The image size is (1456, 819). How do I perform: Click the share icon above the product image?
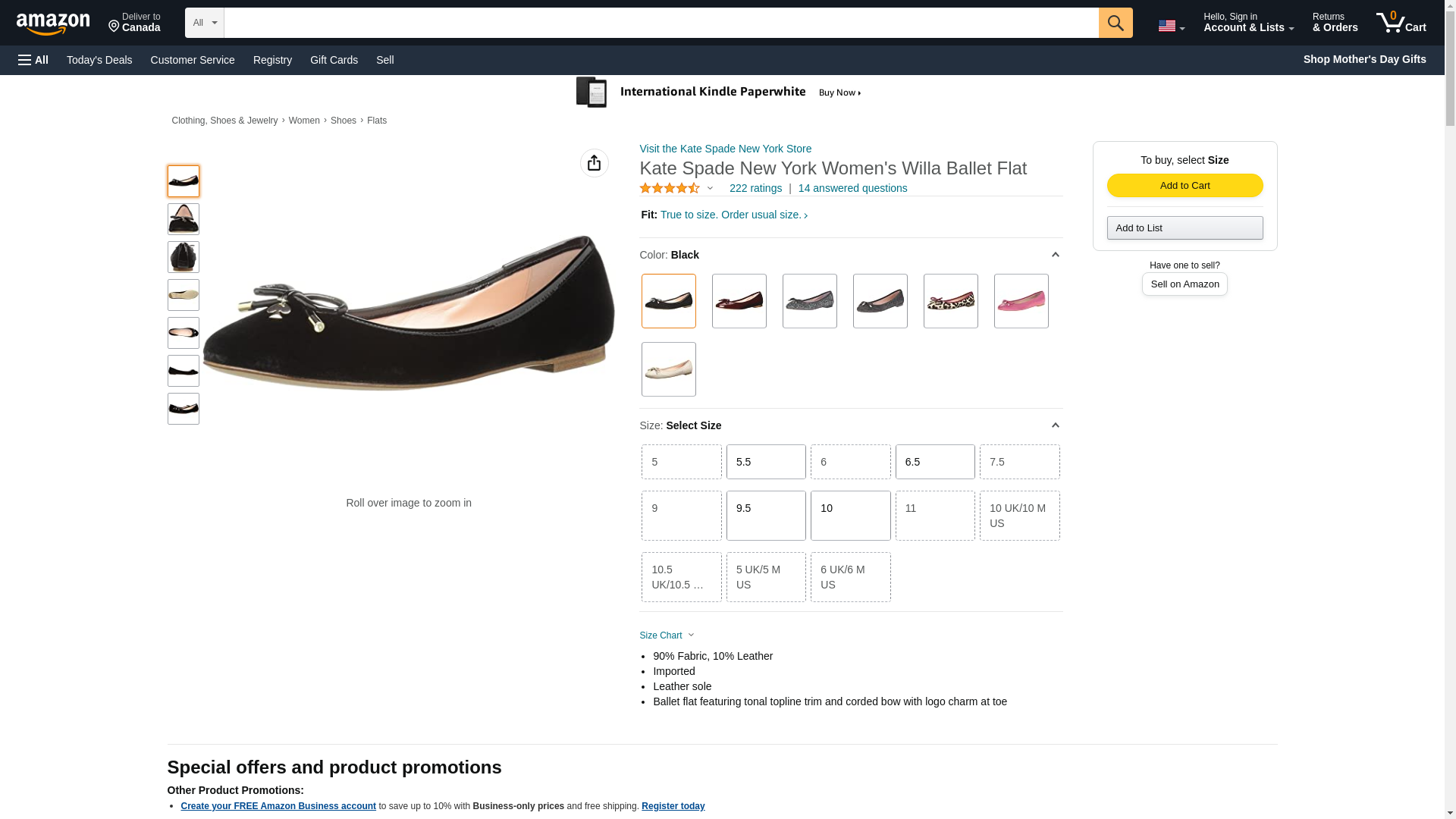[594, 163]
